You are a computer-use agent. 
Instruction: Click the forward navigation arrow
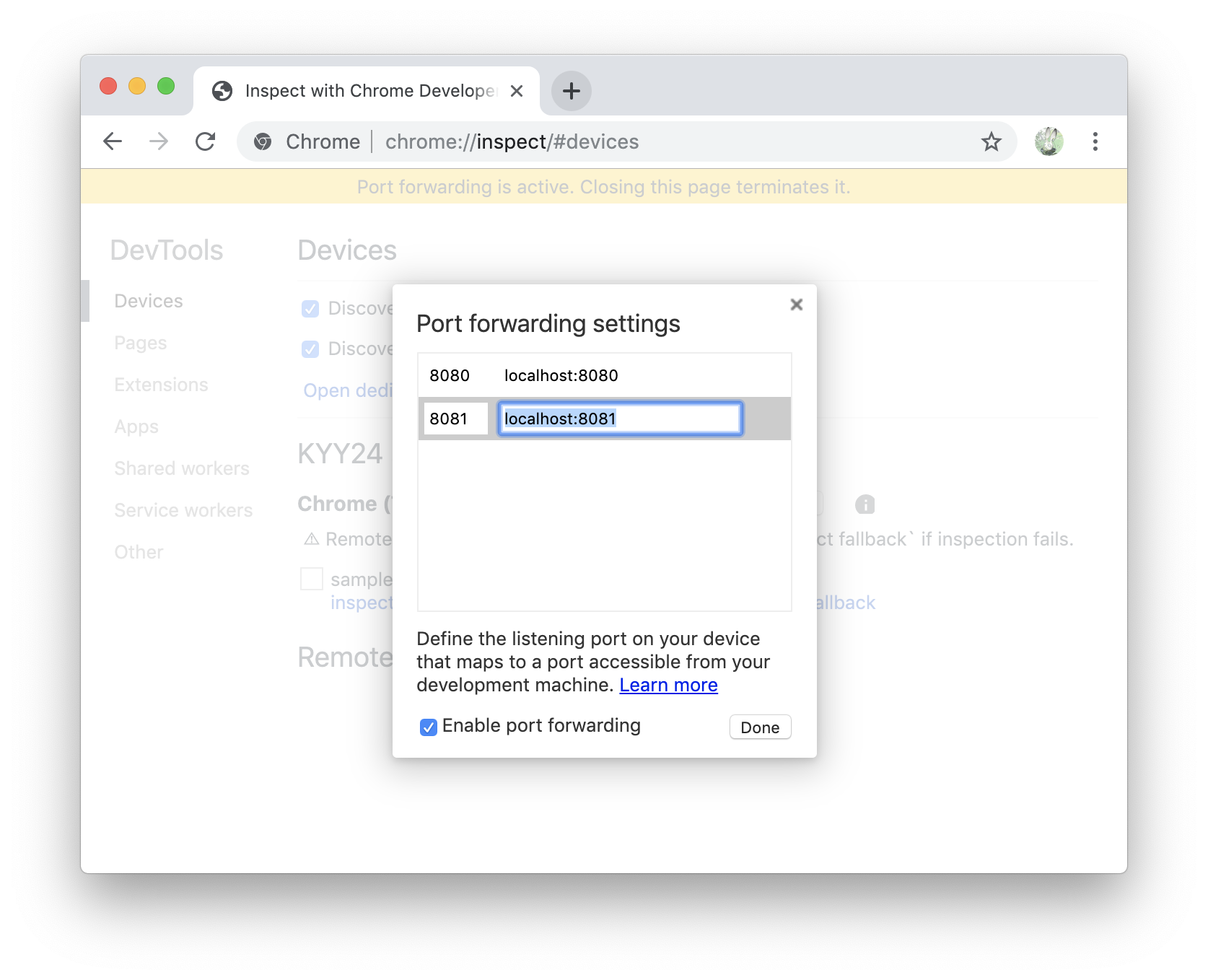click(159, 141)
